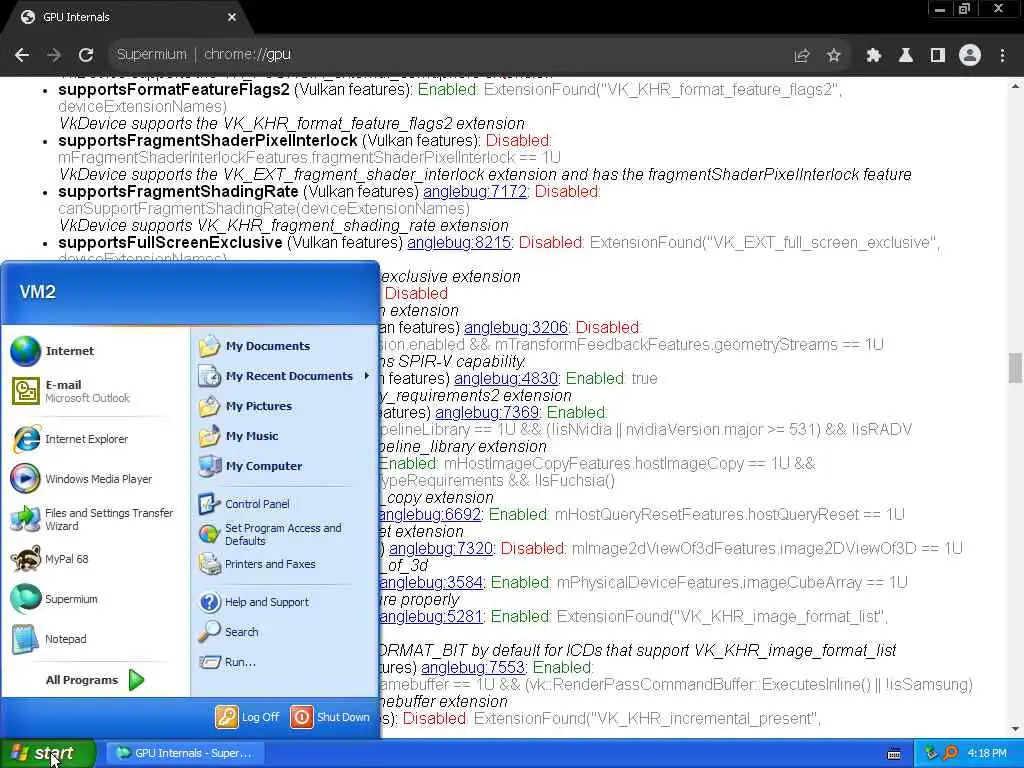The height and width of the screenshot is (768, 1024).
Task: Open the Run... dialog
Action: 284,662
